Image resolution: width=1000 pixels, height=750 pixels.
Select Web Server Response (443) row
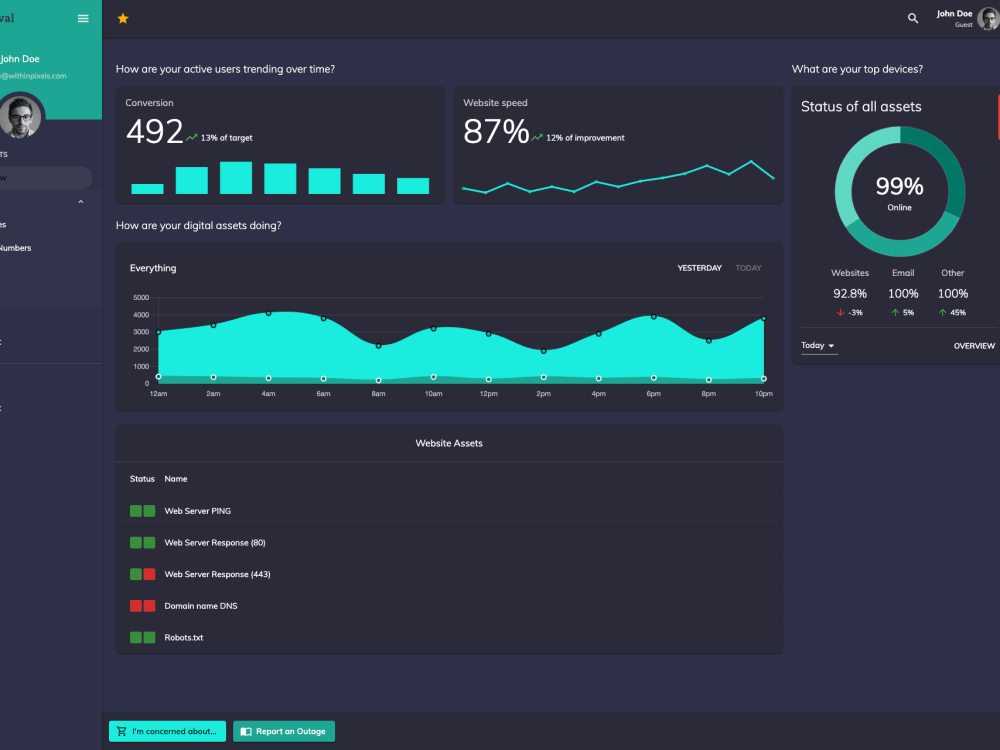(x=449, y=574)
